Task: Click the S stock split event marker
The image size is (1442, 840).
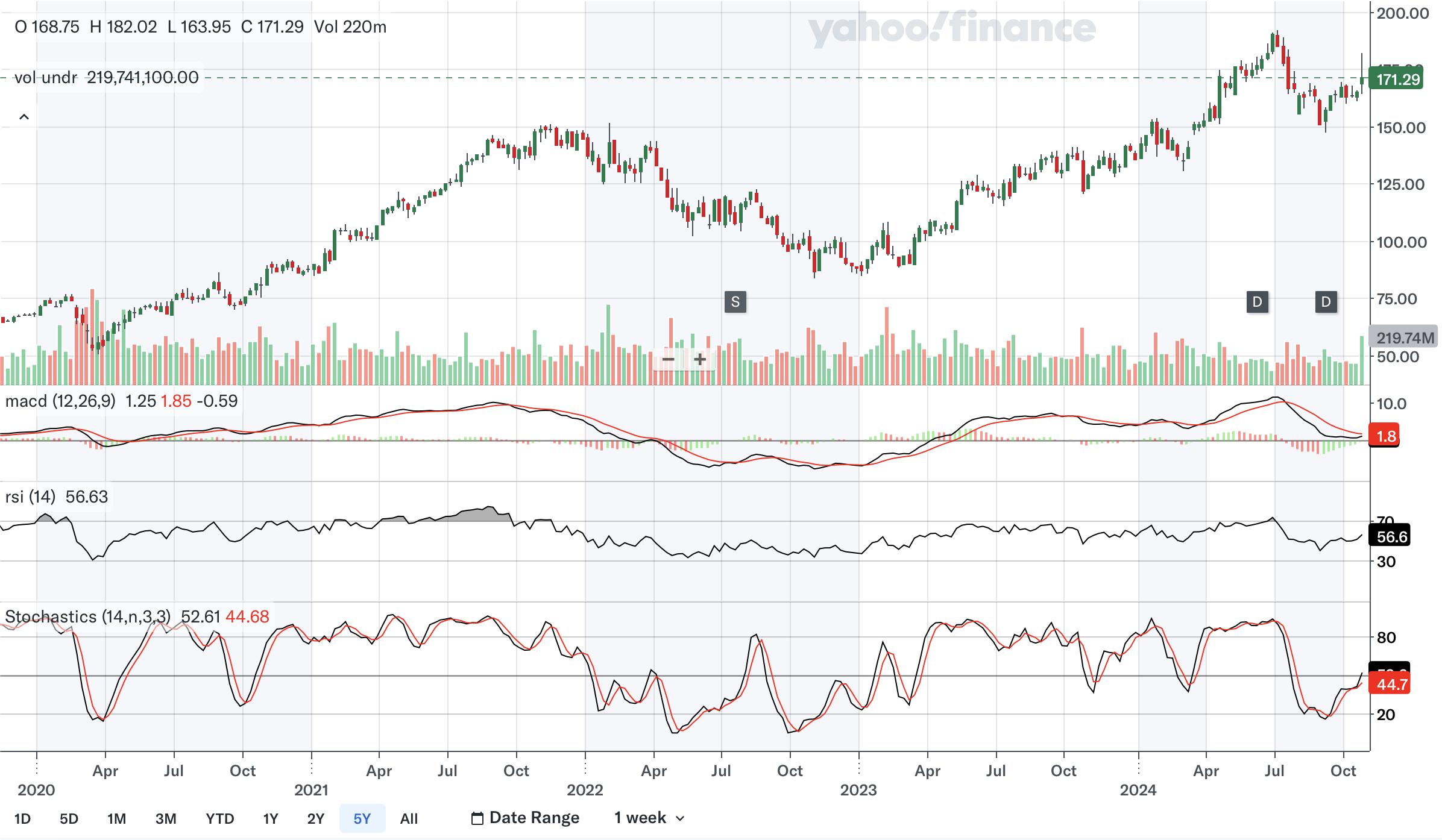Action: coord(735,302)
